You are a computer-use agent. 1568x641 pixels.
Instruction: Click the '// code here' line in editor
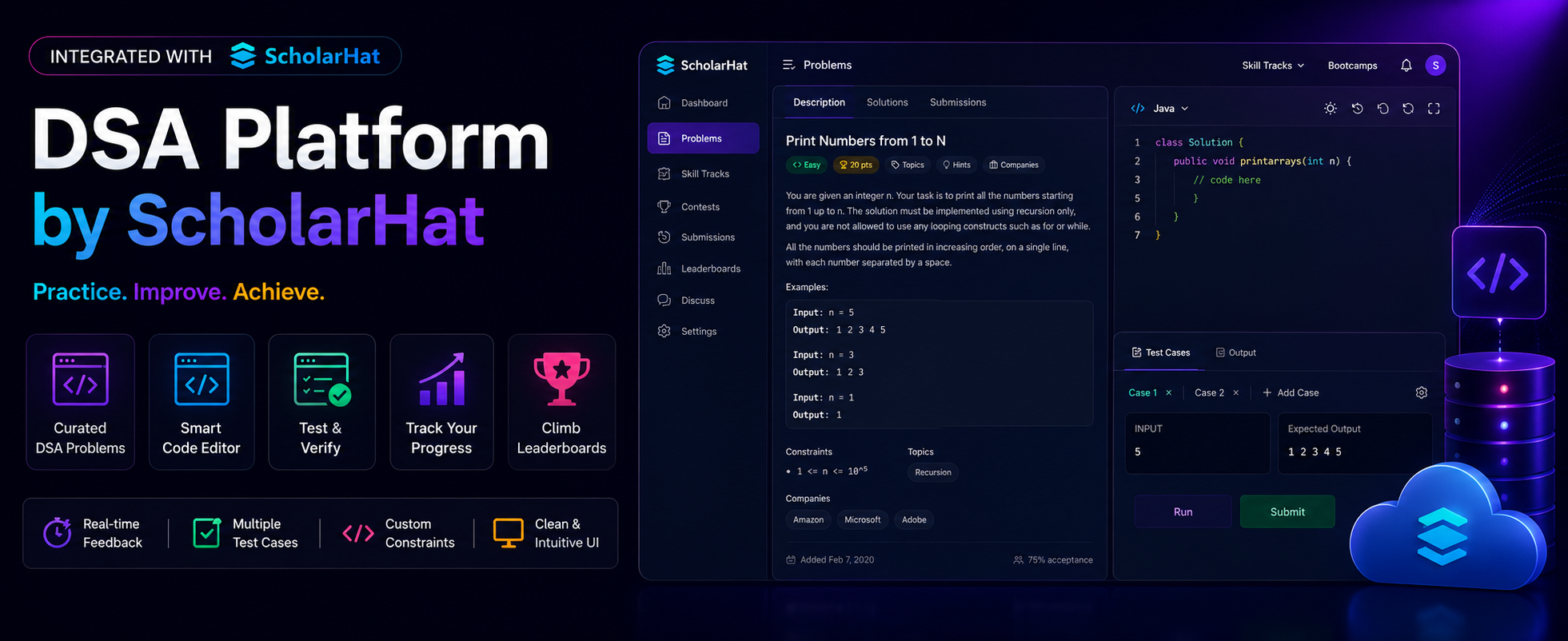[1227, 180]
